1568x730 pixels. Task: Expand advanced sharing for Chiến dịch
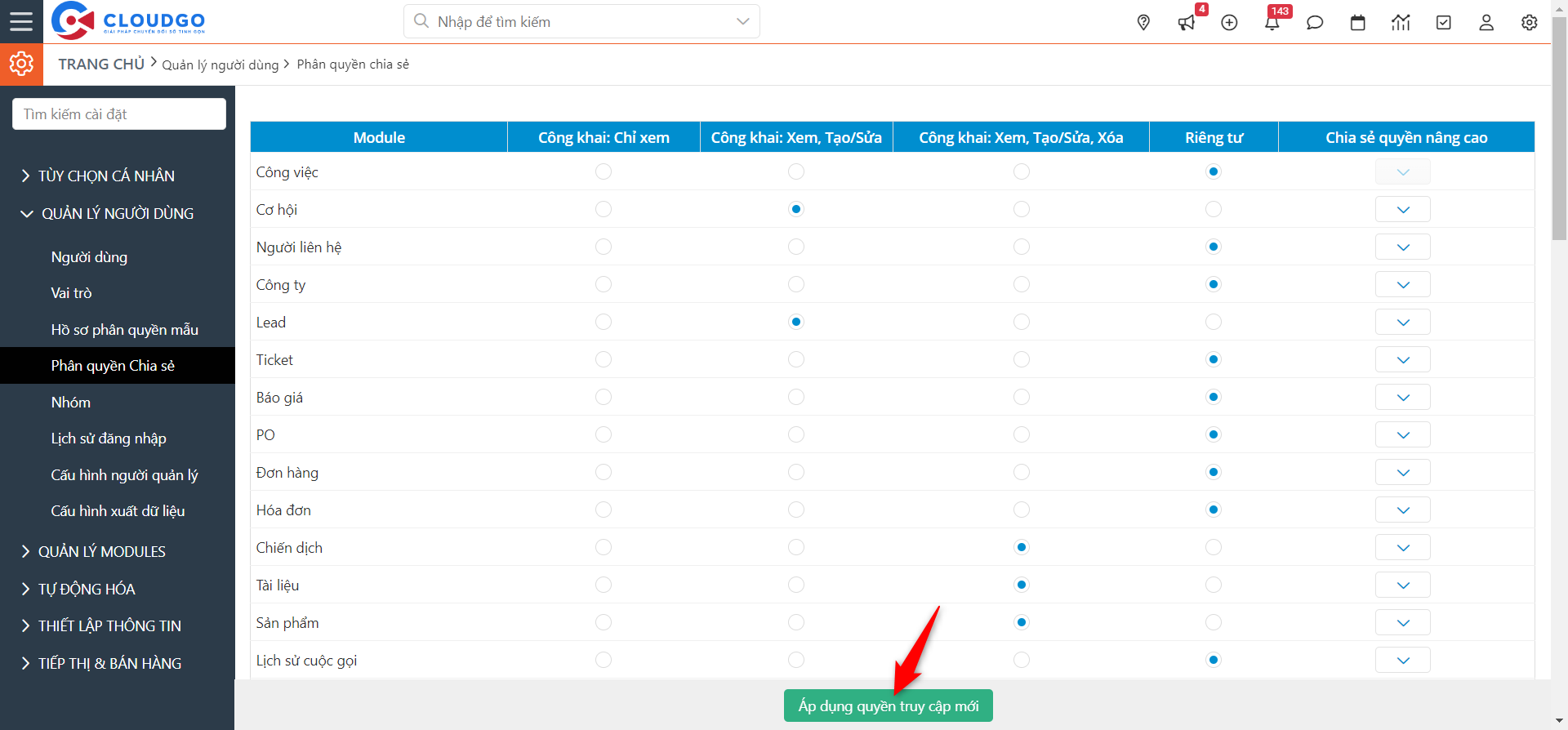[x=1403, y=547]
